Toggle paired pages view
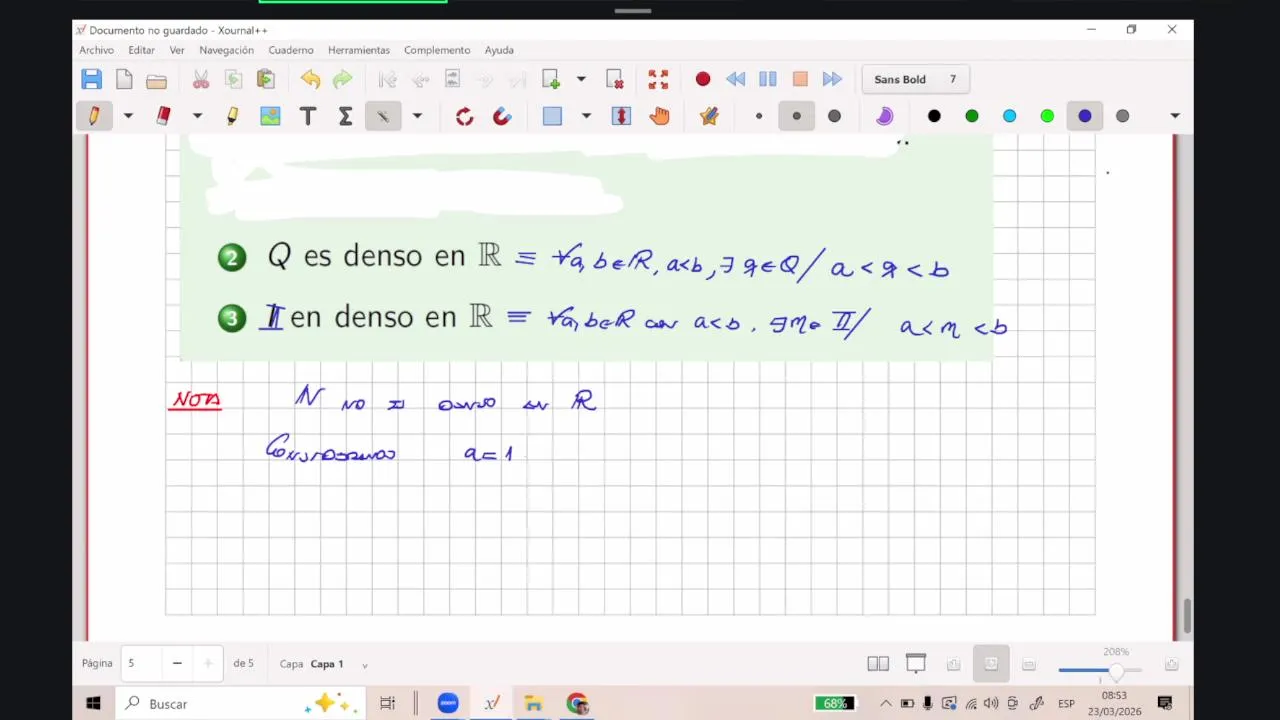 878,664
